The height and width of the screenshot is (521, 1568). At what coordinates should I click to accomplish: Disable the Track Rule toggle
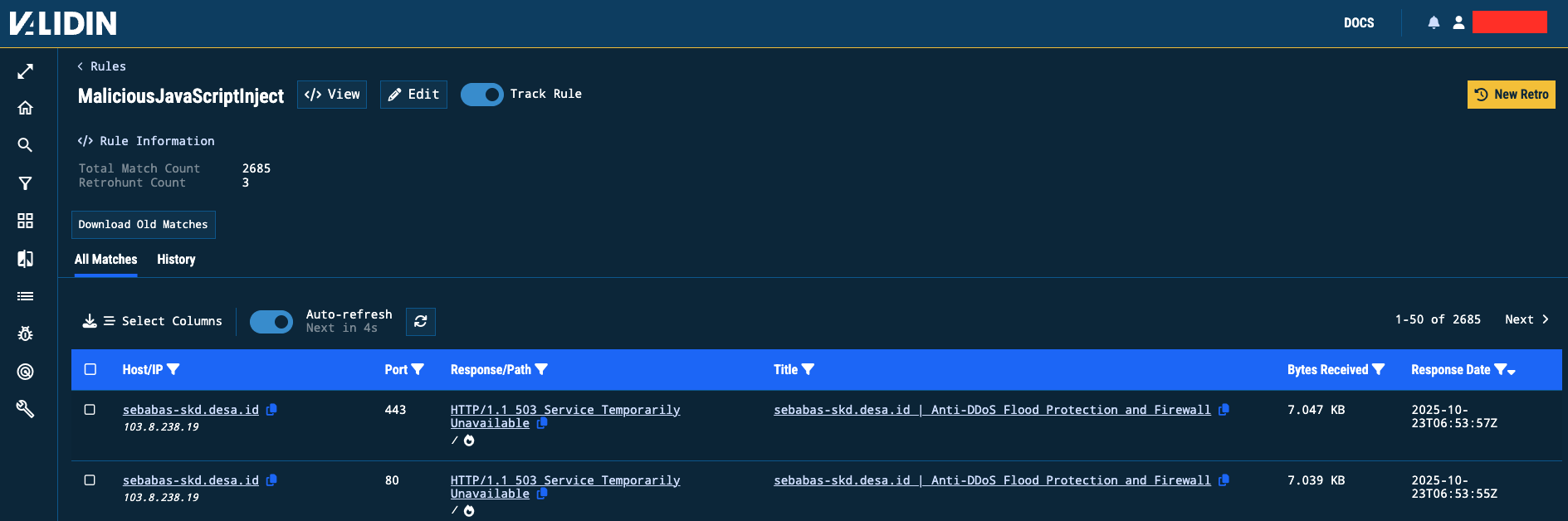click(x=481, y=95)
